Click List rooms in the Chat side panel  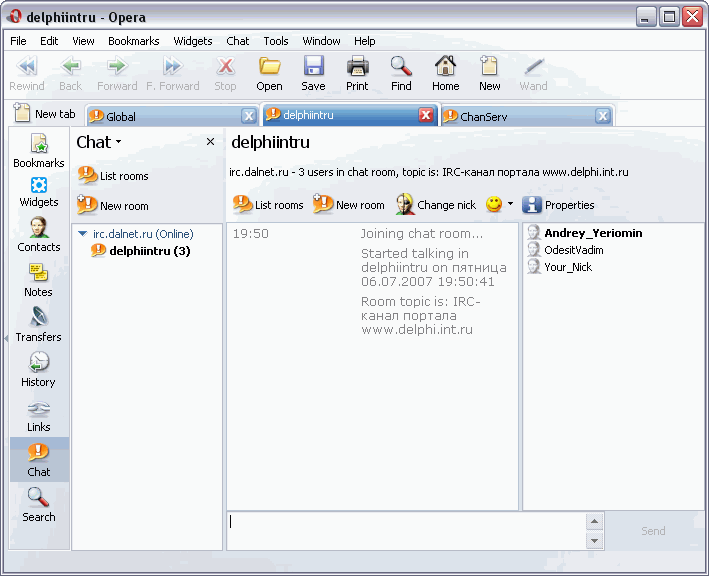coord(113,176)
